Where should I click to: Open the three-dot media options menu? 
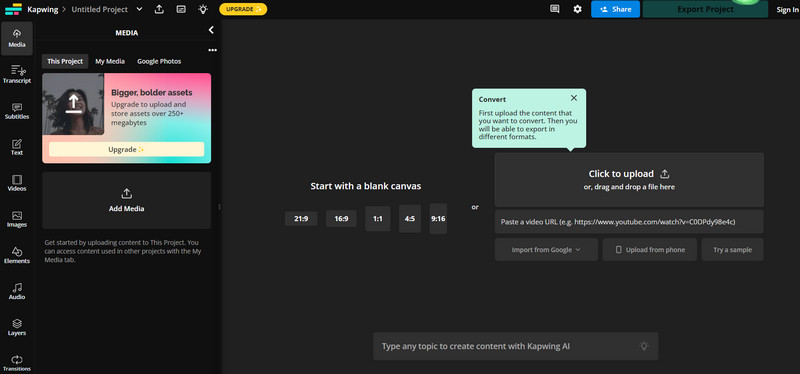212,50
